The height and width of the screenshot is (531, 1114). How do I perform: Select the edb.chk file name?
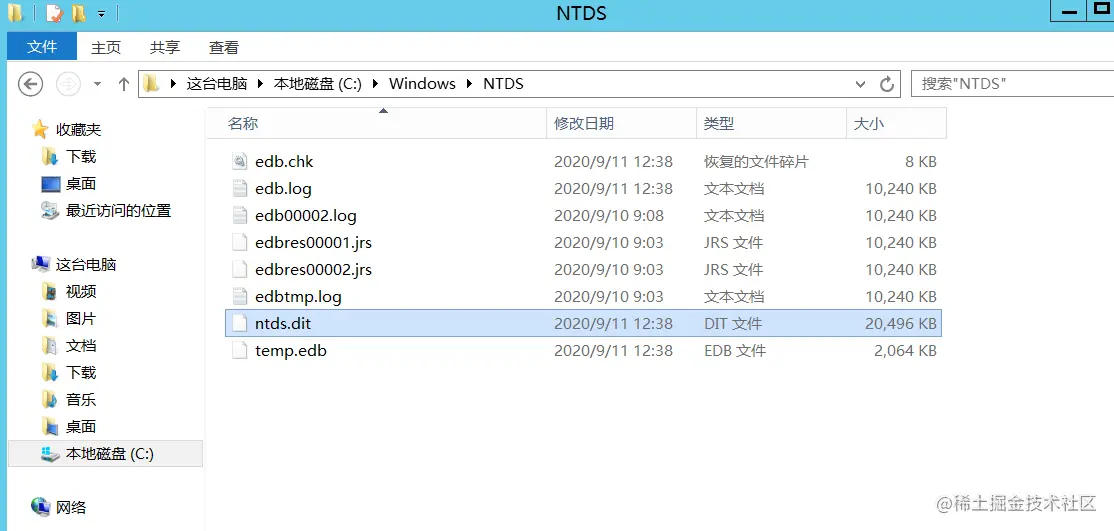tap(284, 161)
